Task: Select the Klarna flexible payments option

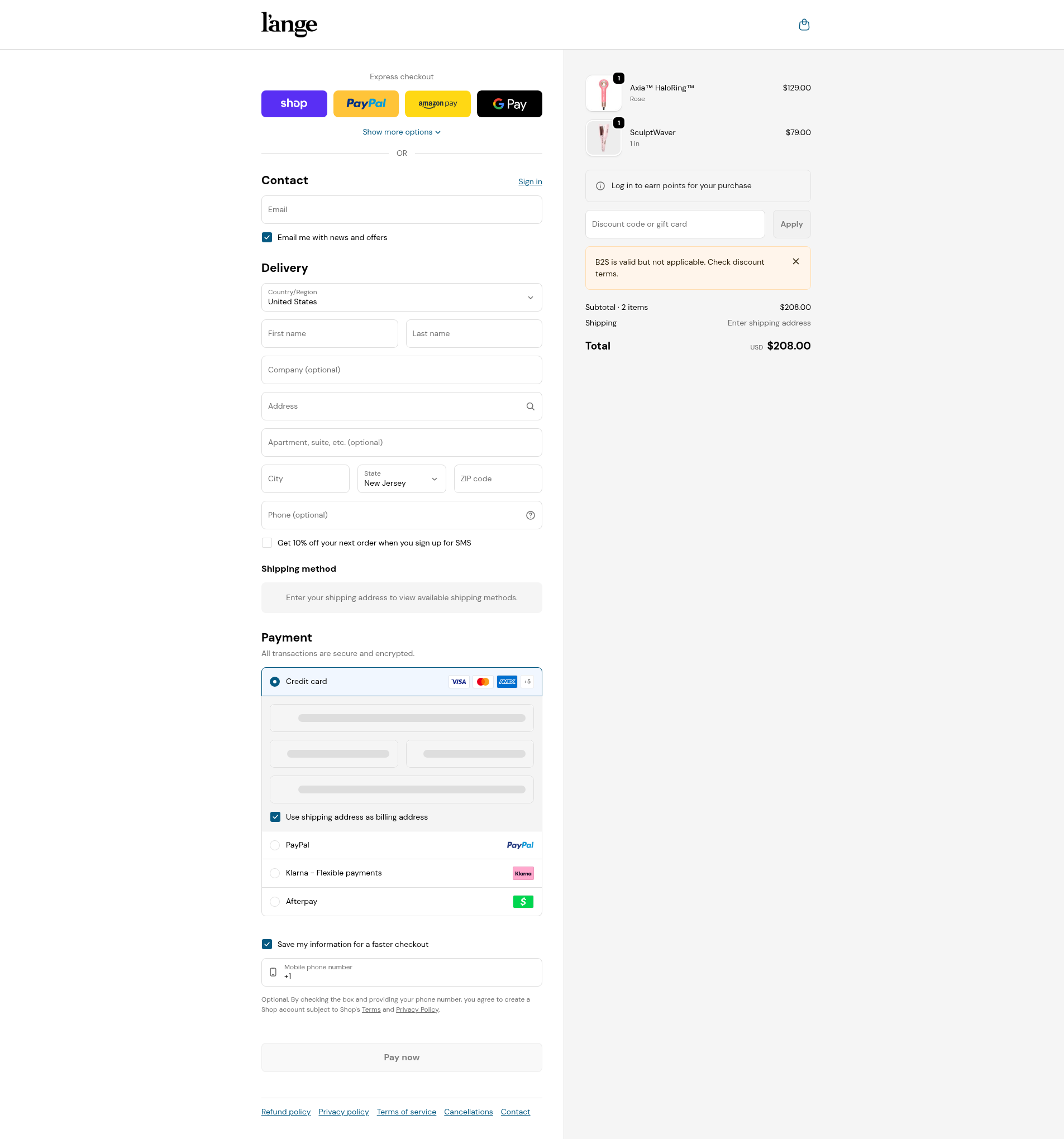Action: (275, 873)
